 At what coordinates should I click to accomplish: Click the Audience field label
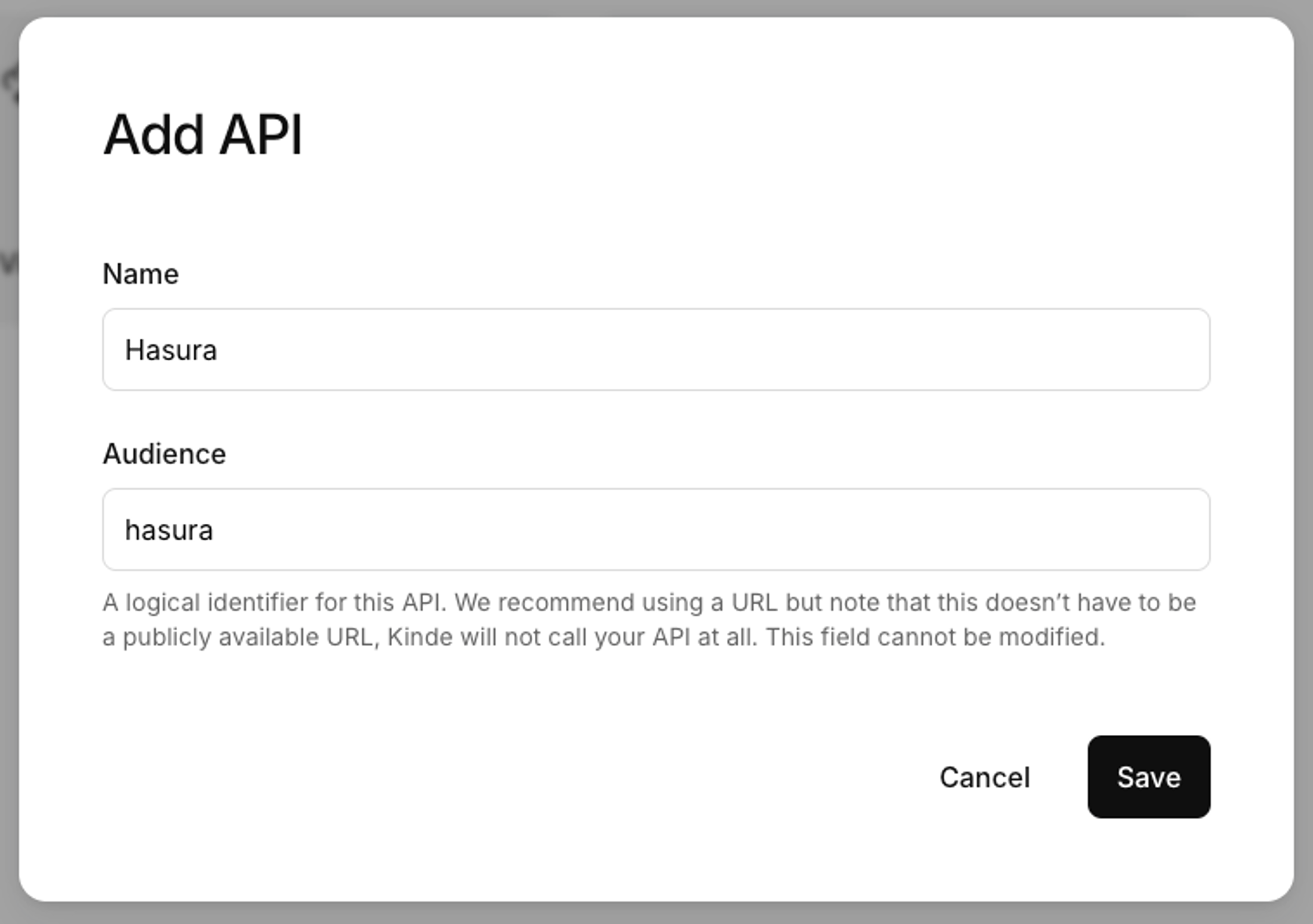(x=165, y=453)
